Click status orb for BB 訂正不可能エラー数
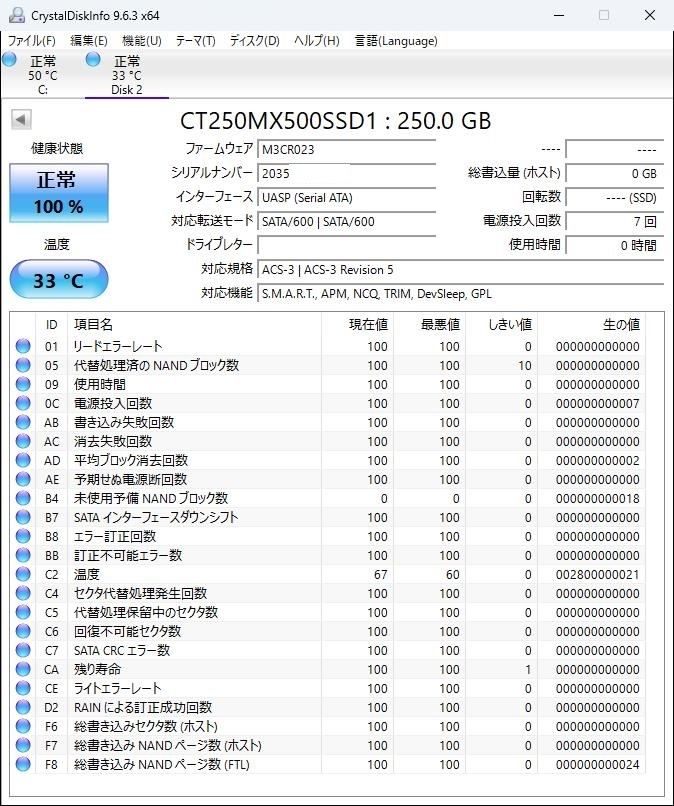The height and width of the screenshot is (806, 674). pyautogui.click(x=23, y=555)
